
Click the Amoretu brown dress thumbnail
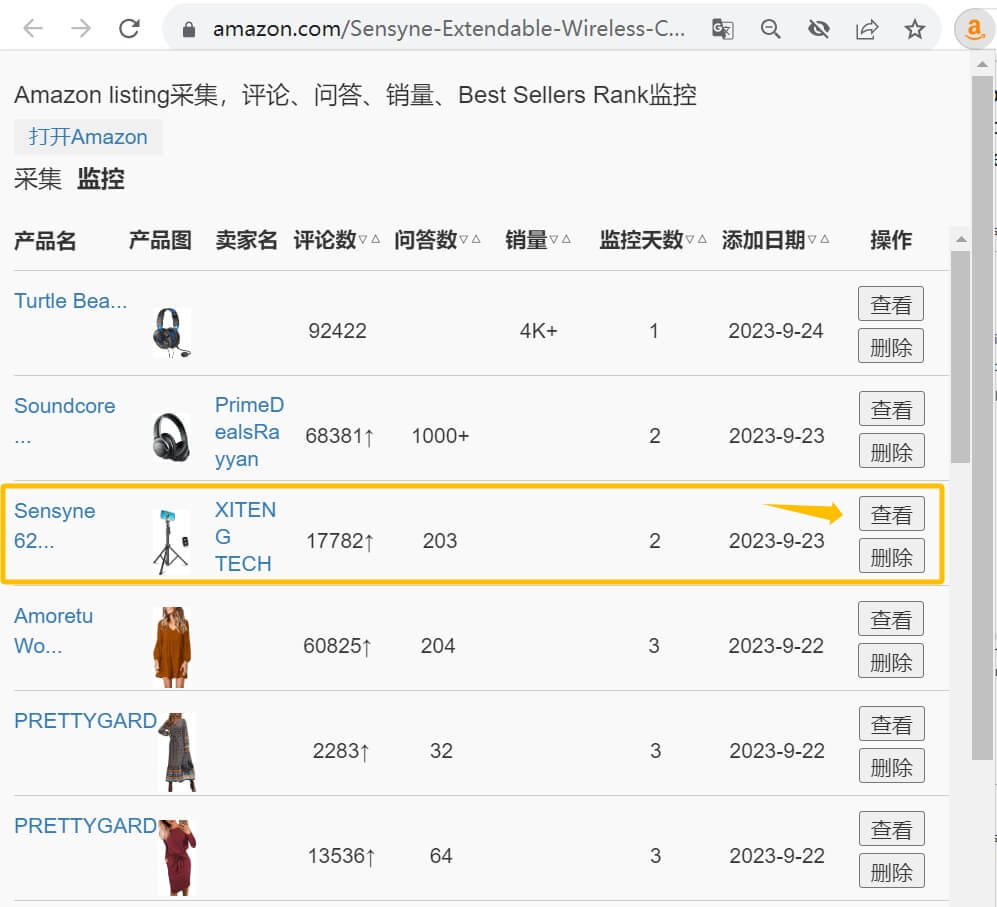click(172, 647)
